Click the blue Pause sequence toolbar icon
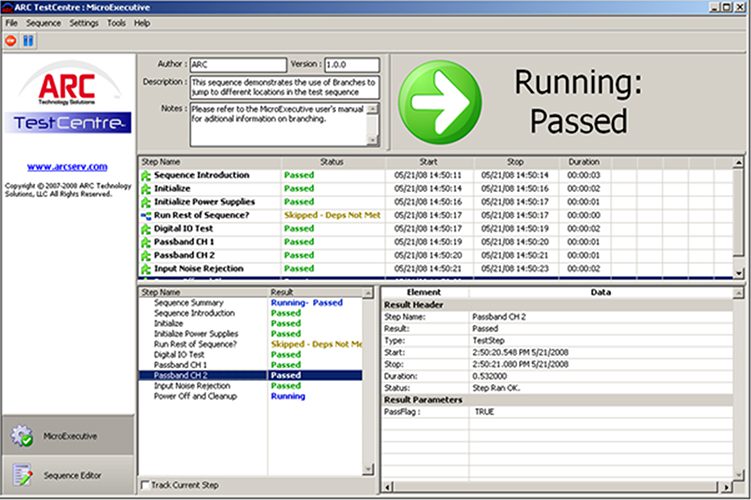This screenshot has height=500, width=751. [28, 41]
